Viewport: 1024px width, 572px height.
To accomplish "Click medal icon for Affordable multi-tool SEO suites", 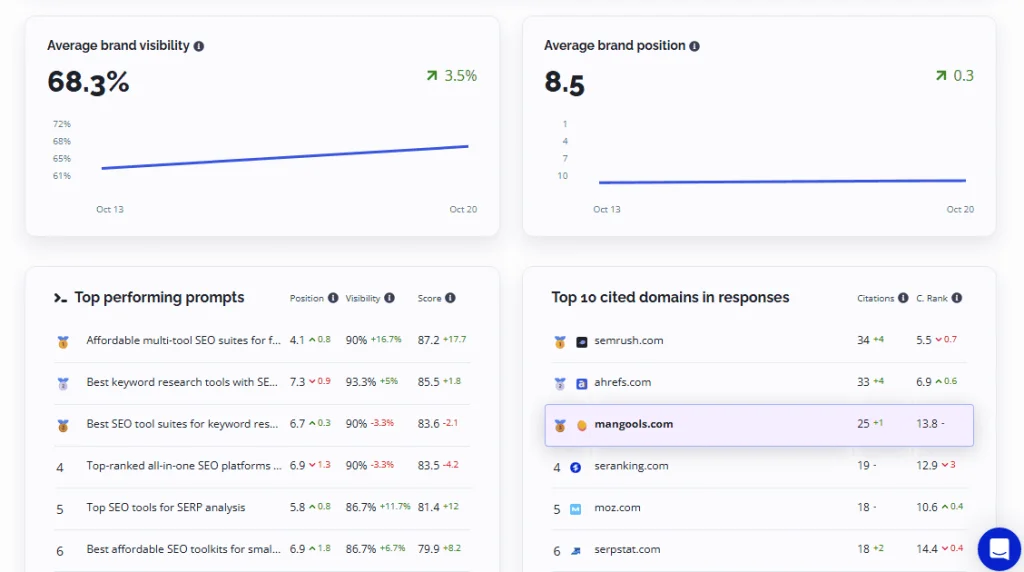I will [x=63, y=342].
